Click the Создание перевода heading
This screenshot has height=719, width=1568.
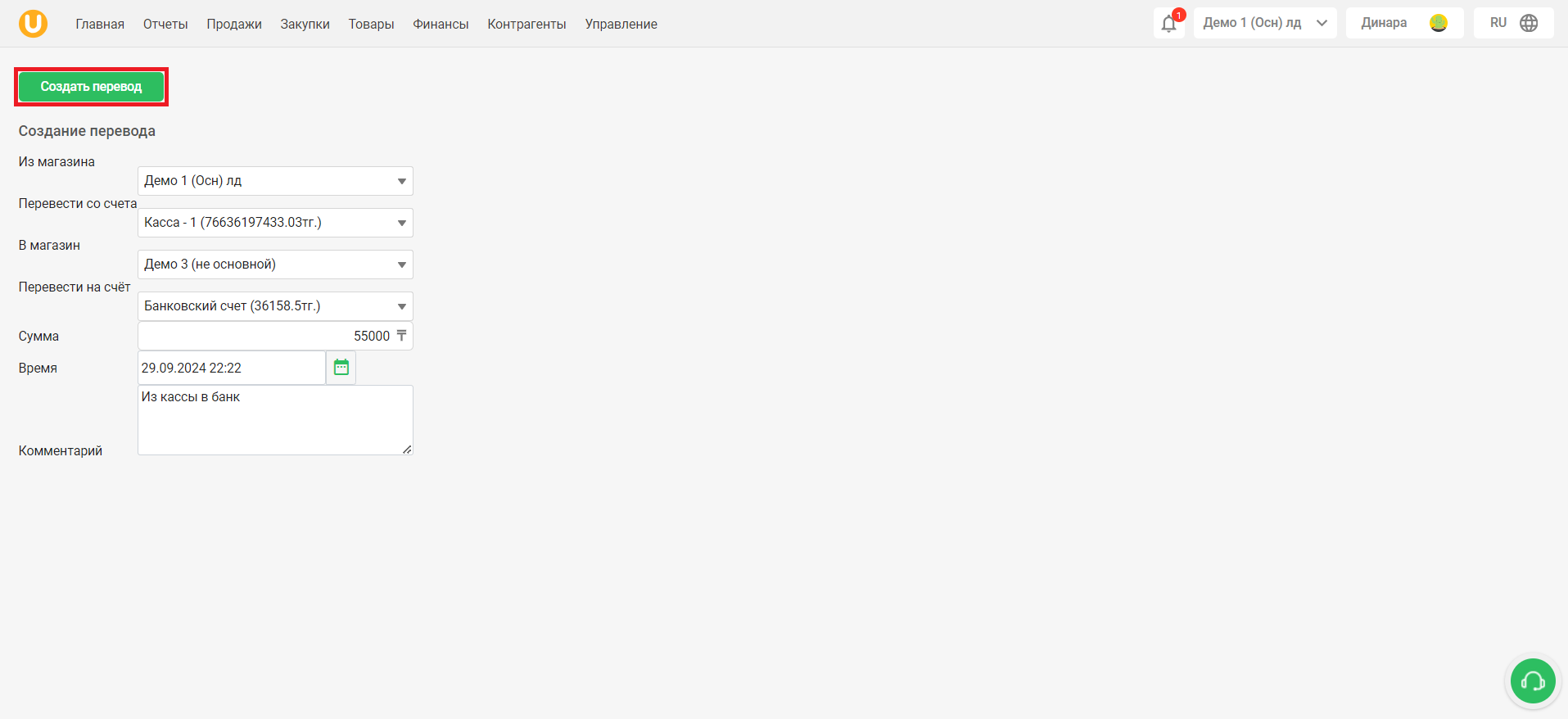(x=87, y=131)
